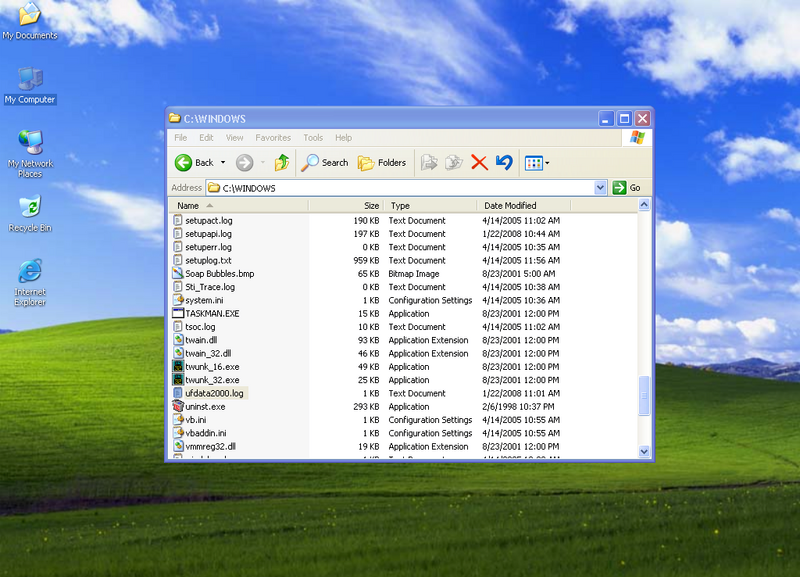Open the Tools menu
The height and width of the screenshot is (577, 800).
click(x=313, y=138)
